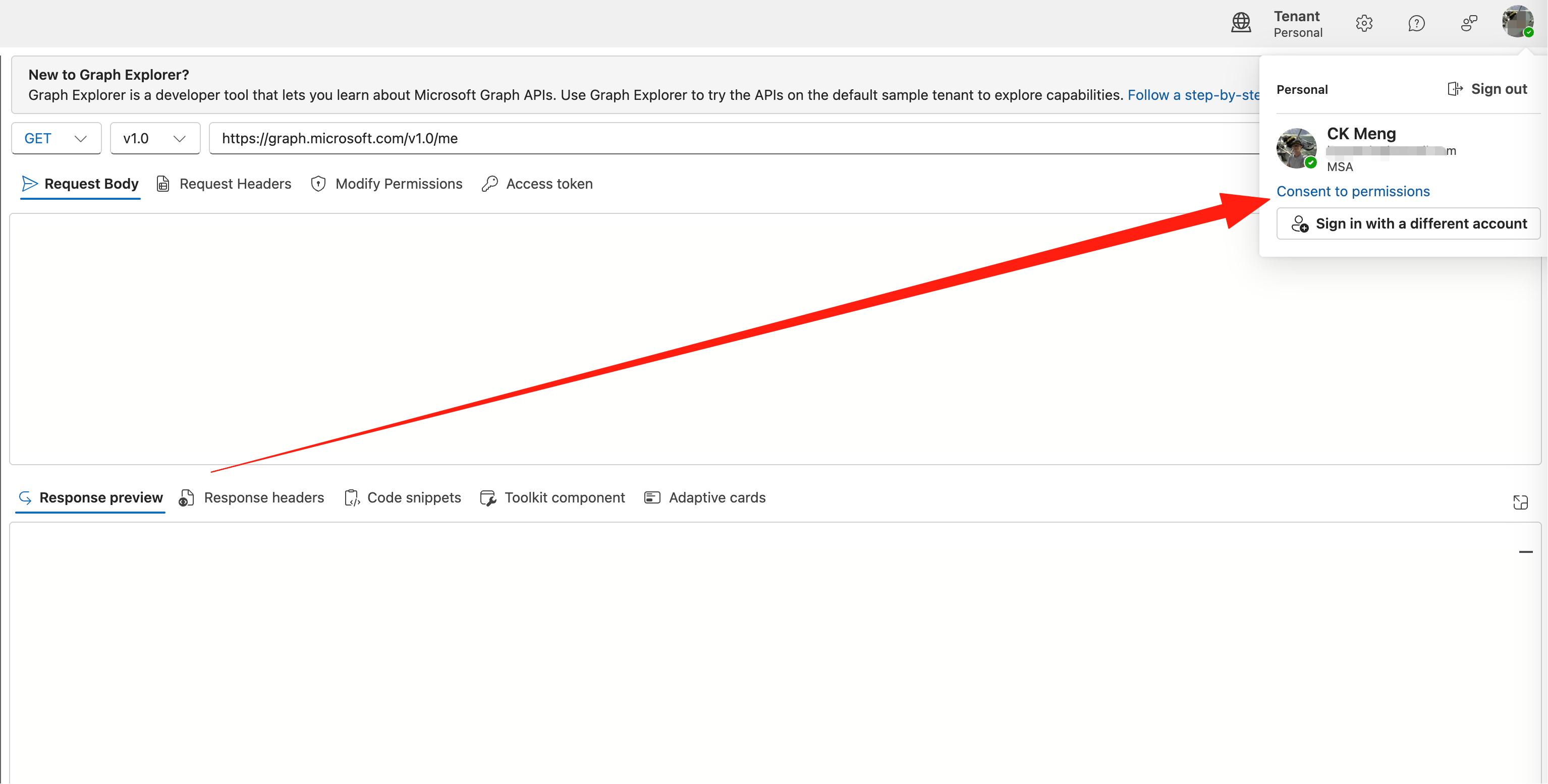
Task: Click the Consent to permissions link
Action: point(1353,191)
